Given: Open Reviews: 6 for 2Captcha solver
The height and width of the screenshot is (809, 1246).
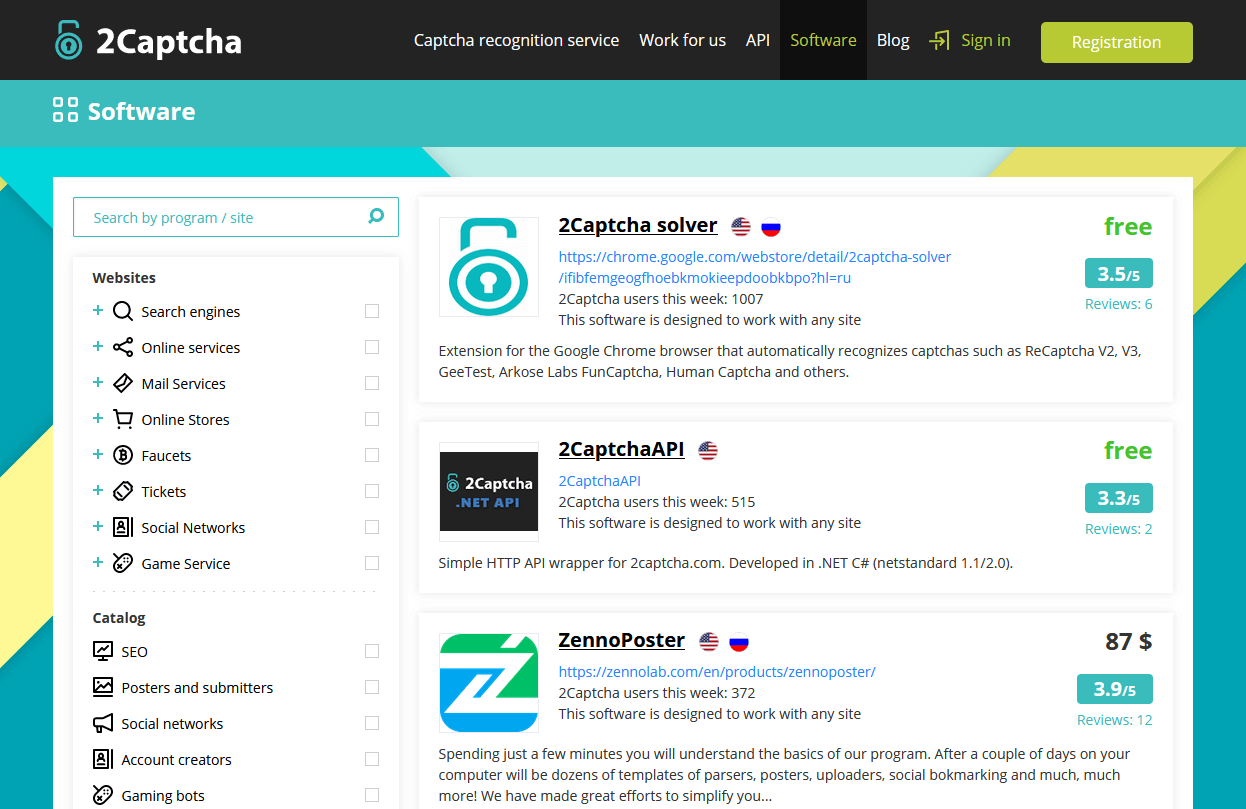Looking at the screenshot, I should [1118, 304].
